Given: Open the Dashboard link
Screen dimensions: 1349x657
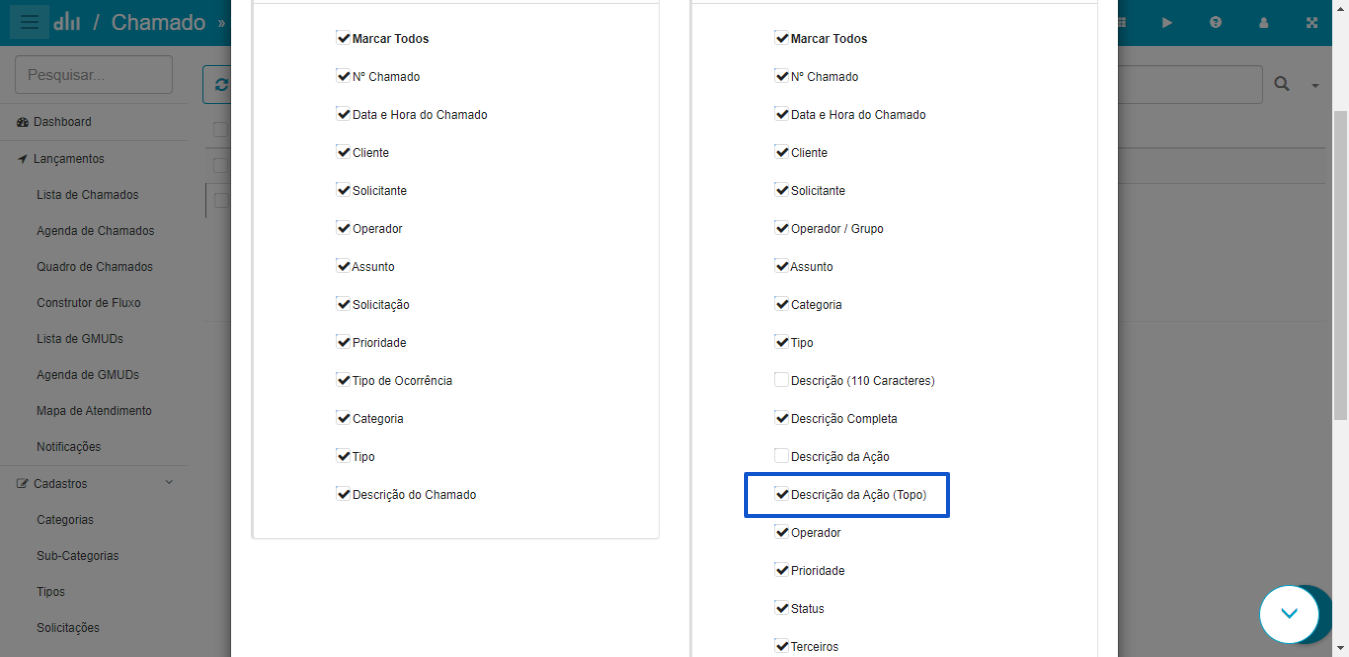Looking at the screenshot, I should pyautogui.click(x=62, y=122).
